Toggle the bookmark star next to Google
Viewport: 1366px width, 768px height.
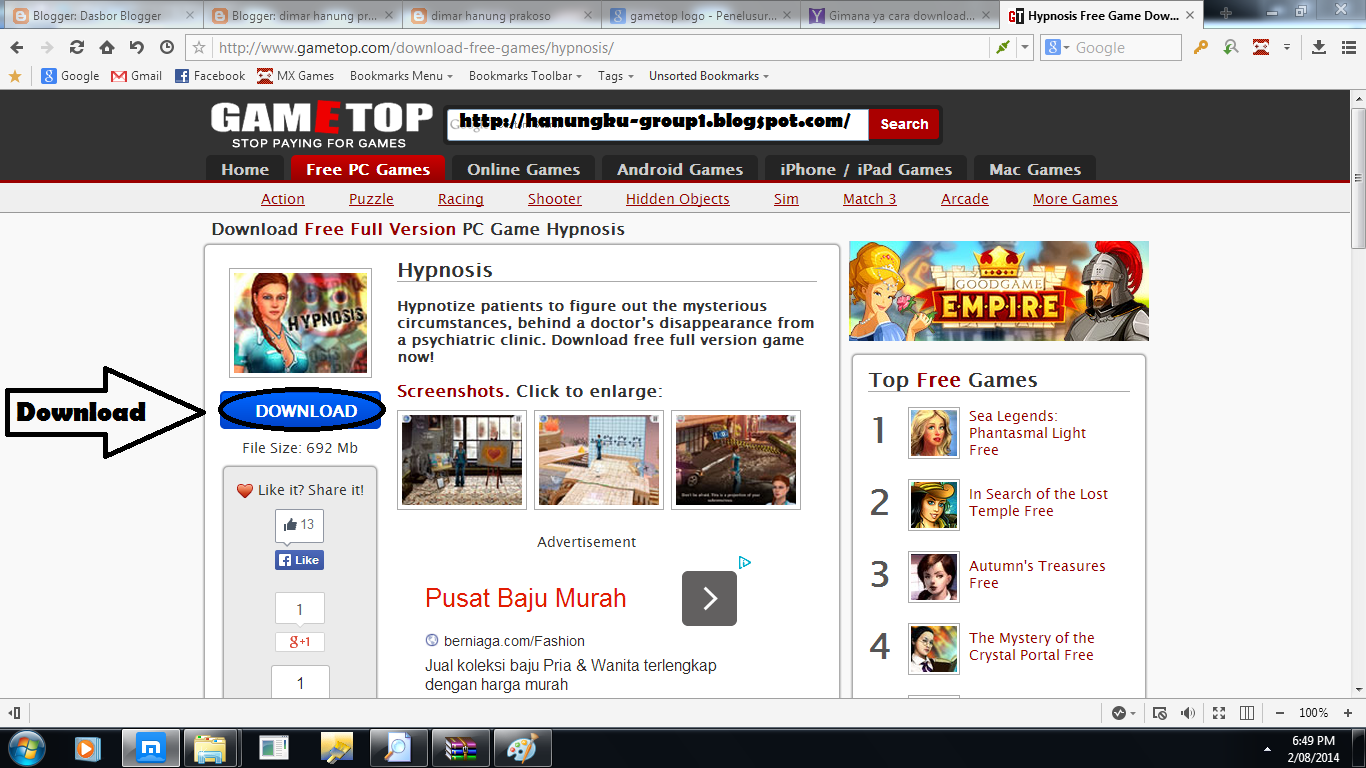[16, 75]
